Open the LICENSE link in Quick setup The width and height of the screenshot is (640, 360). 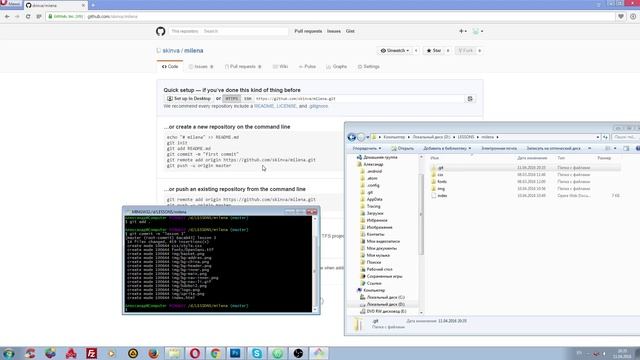(x=286, y=106)
